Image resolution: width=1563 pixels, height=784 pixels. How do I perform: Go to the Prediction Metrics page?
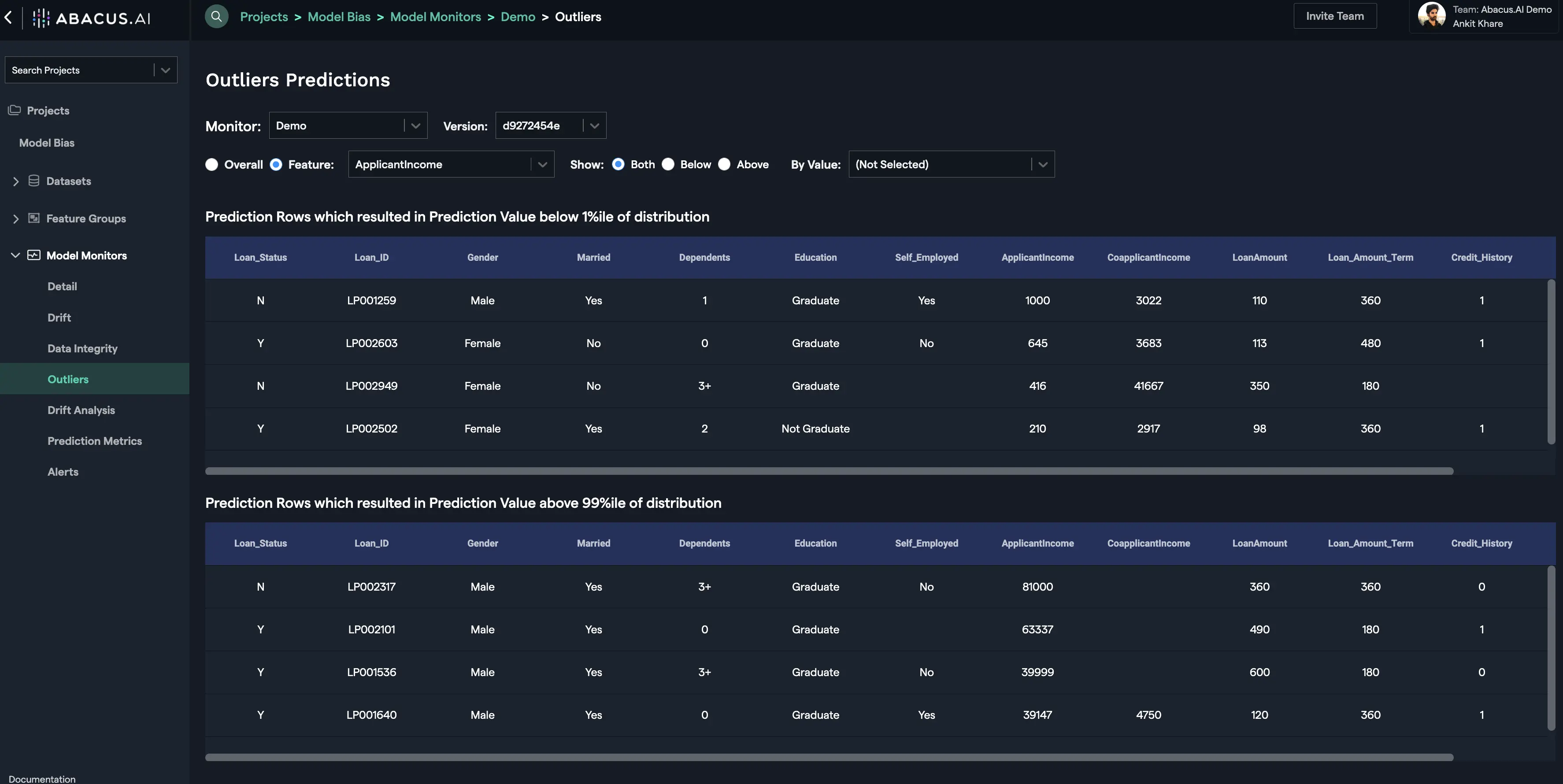click(x=94, y=441)
